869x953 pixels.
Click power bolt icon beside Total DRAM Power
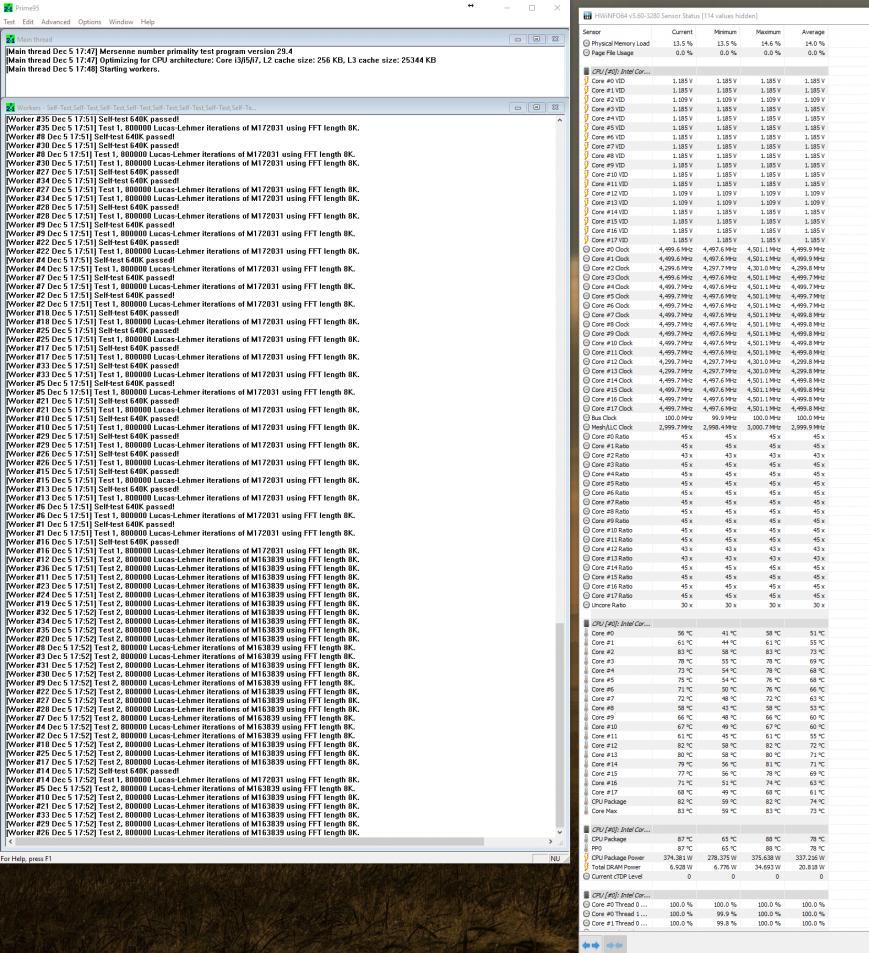(586, 867)
